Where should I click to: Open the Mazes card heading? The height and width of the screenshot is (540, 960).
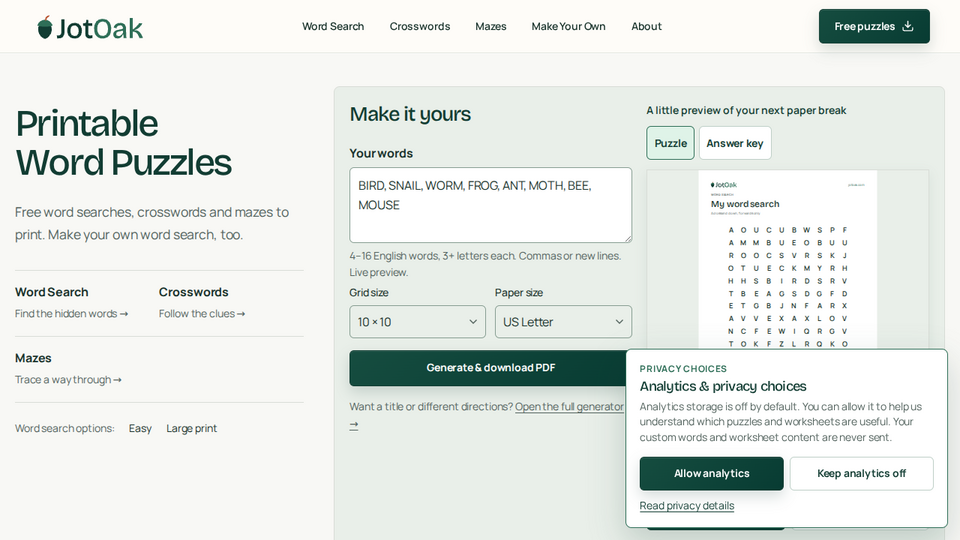[33, 358]
